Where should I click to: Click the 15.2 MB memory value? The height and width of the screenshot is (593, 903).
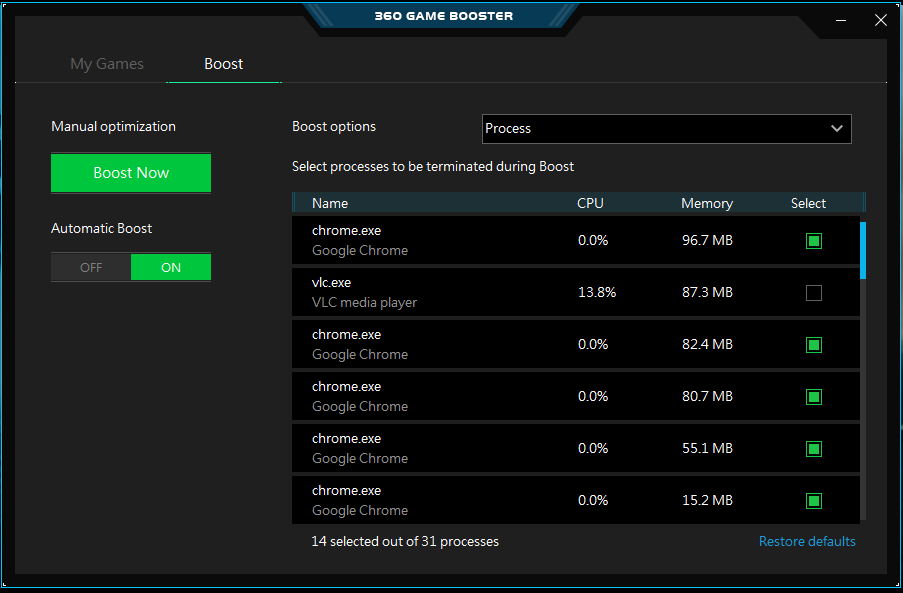tap(707, 500)
